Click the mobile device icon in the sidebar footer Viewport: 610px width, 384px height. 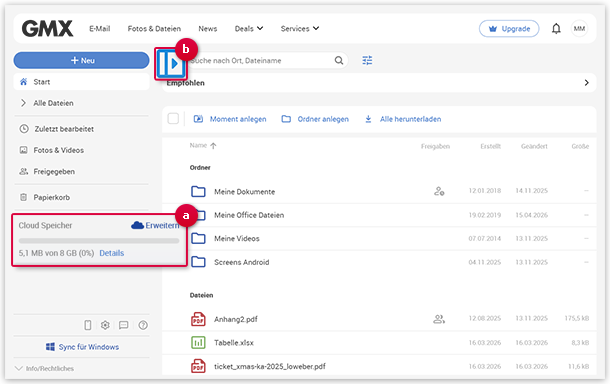click(x=88, y=325)
